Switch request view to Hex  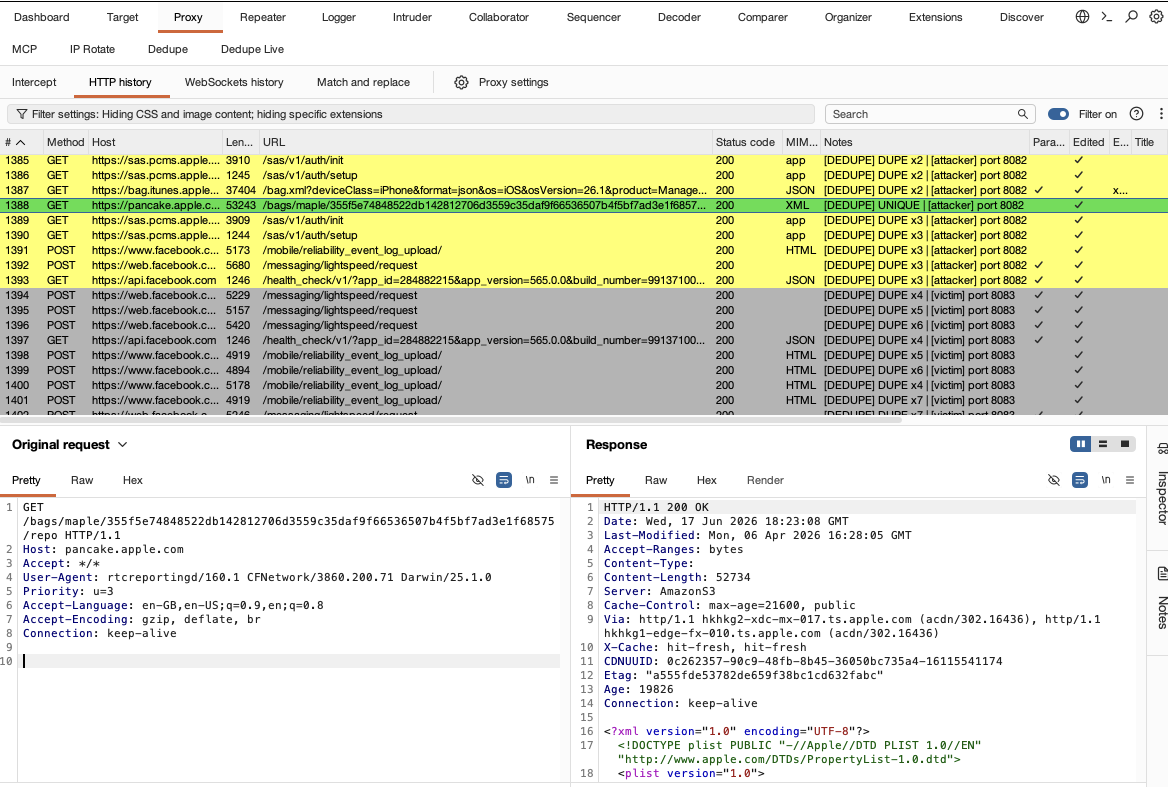pyautogui.click(x=133, y=480)
